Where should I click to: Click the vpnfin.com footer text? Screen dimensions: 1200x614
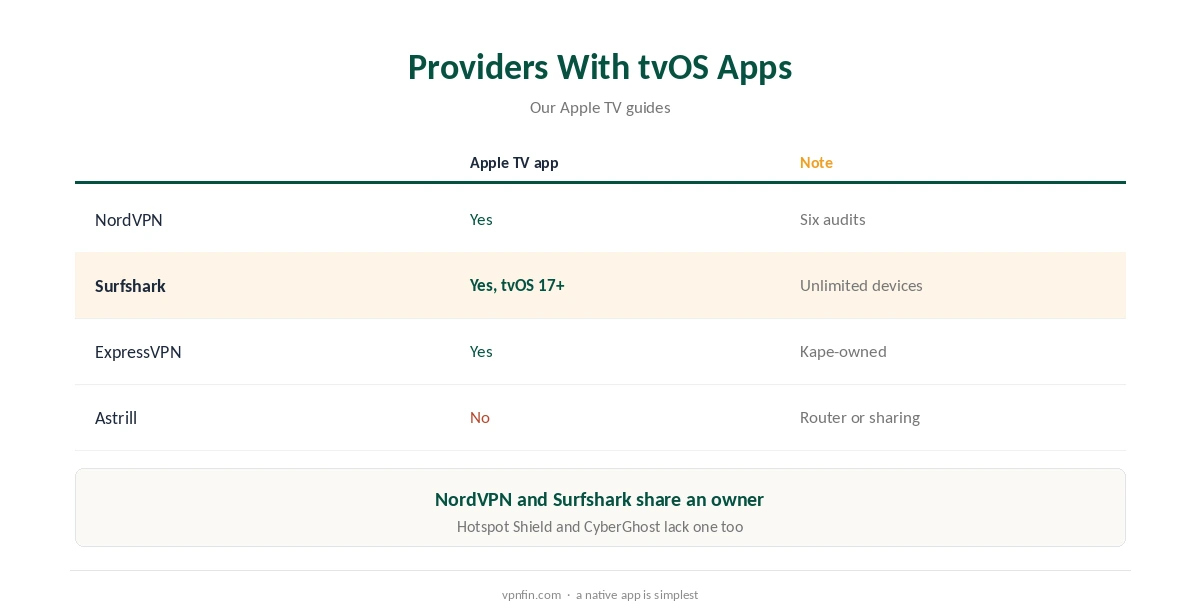531,595
